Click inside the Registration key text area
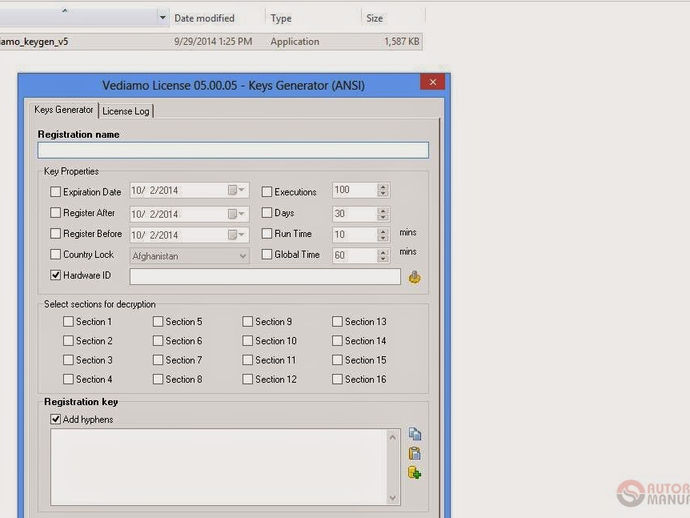The width and height of the screenshot is (690, 518). pyautogui.click(x=219, y=467)
